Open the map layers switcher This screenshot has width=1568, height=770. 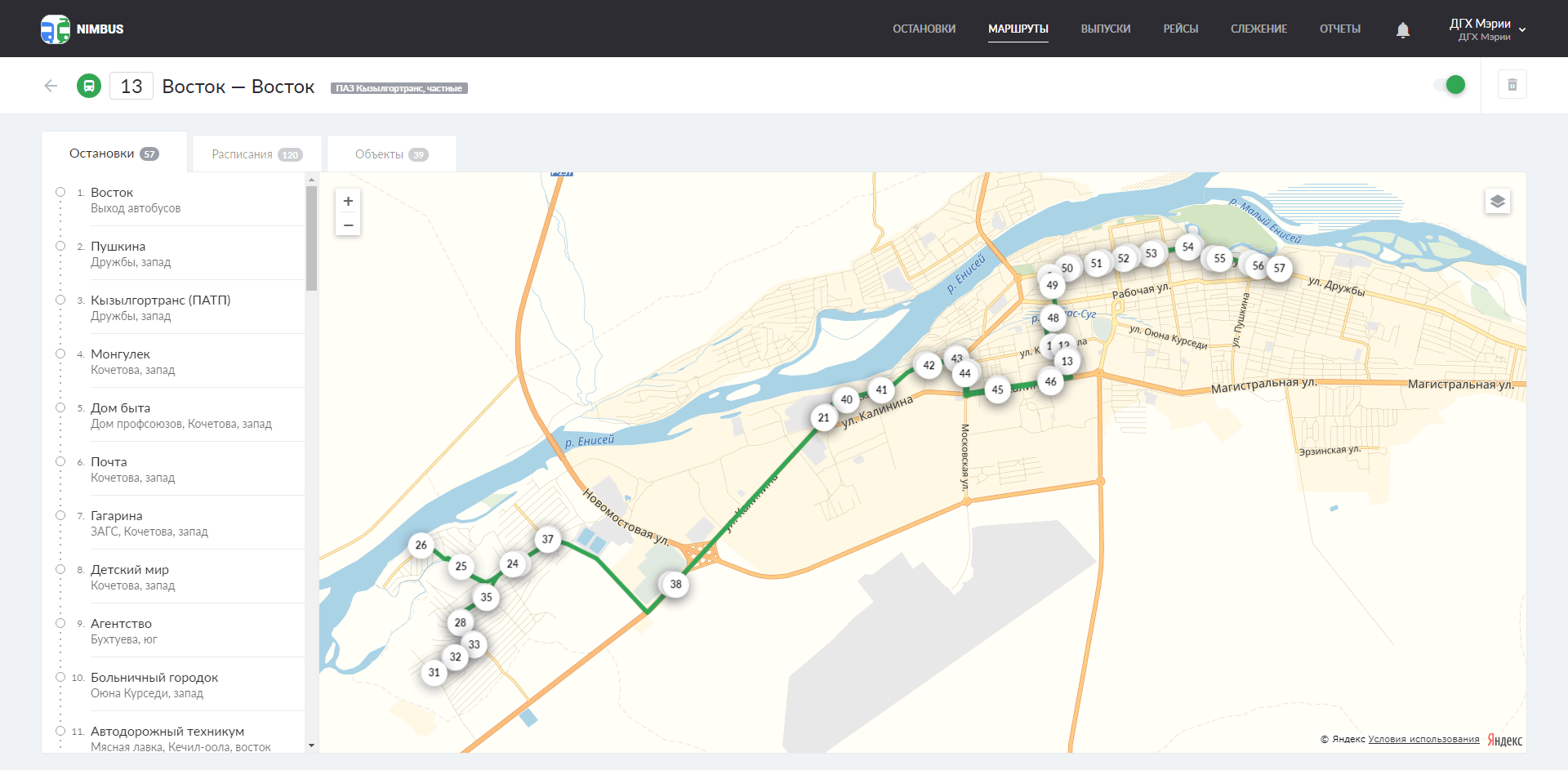pyautogui.click(x=1497, y=202)
